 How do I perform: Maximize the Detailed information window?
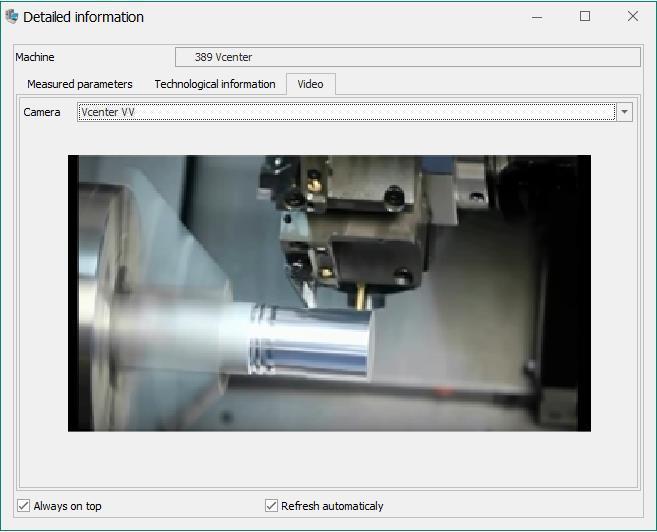(x=585, y=16)
